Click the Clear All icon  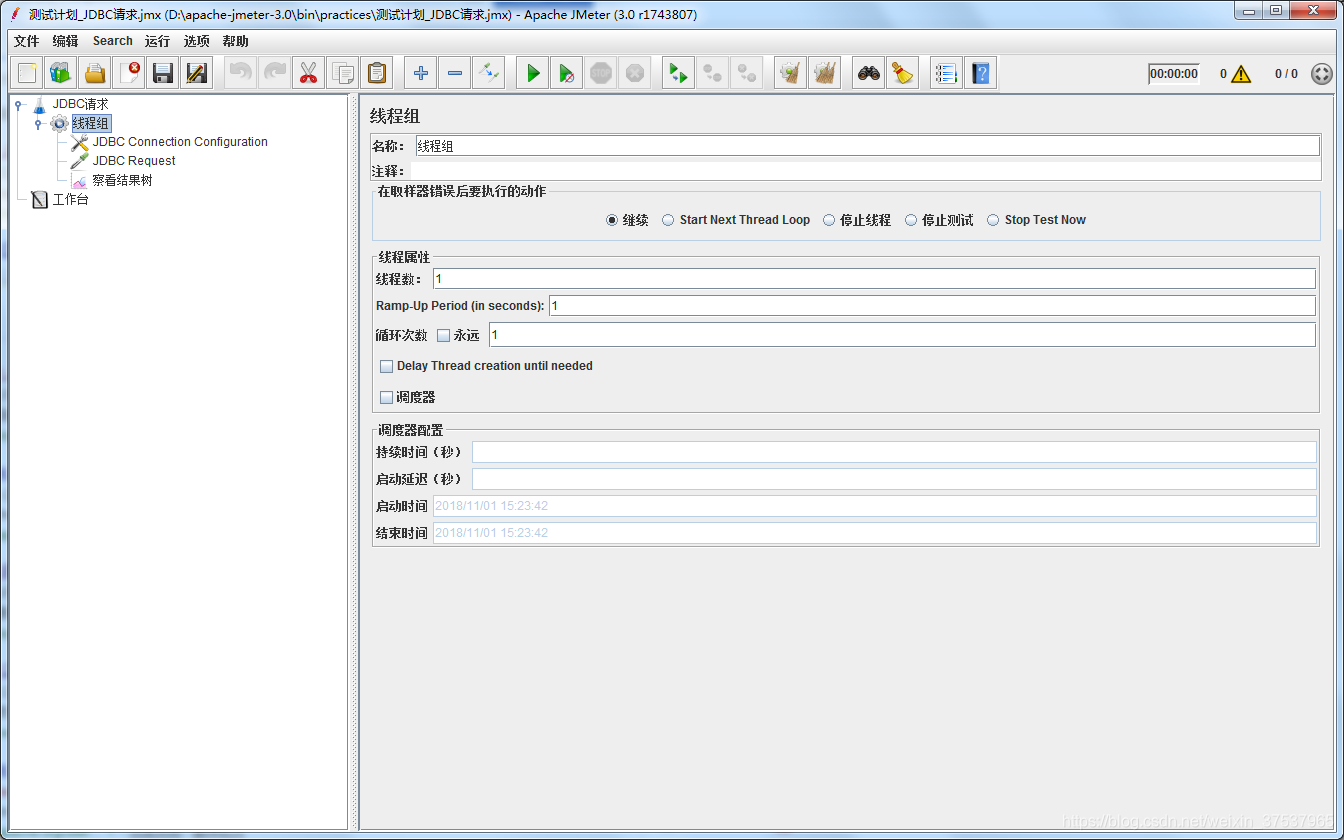(x=825, y=73)
